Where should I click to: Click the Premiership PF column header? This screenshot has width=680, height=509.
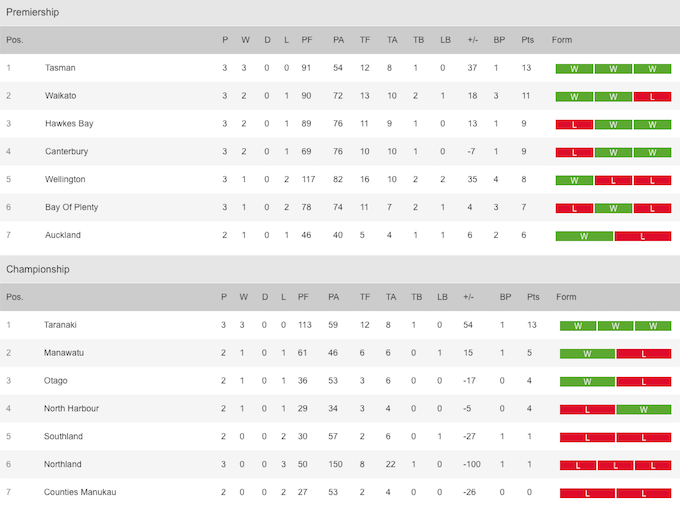click(307, 40)
